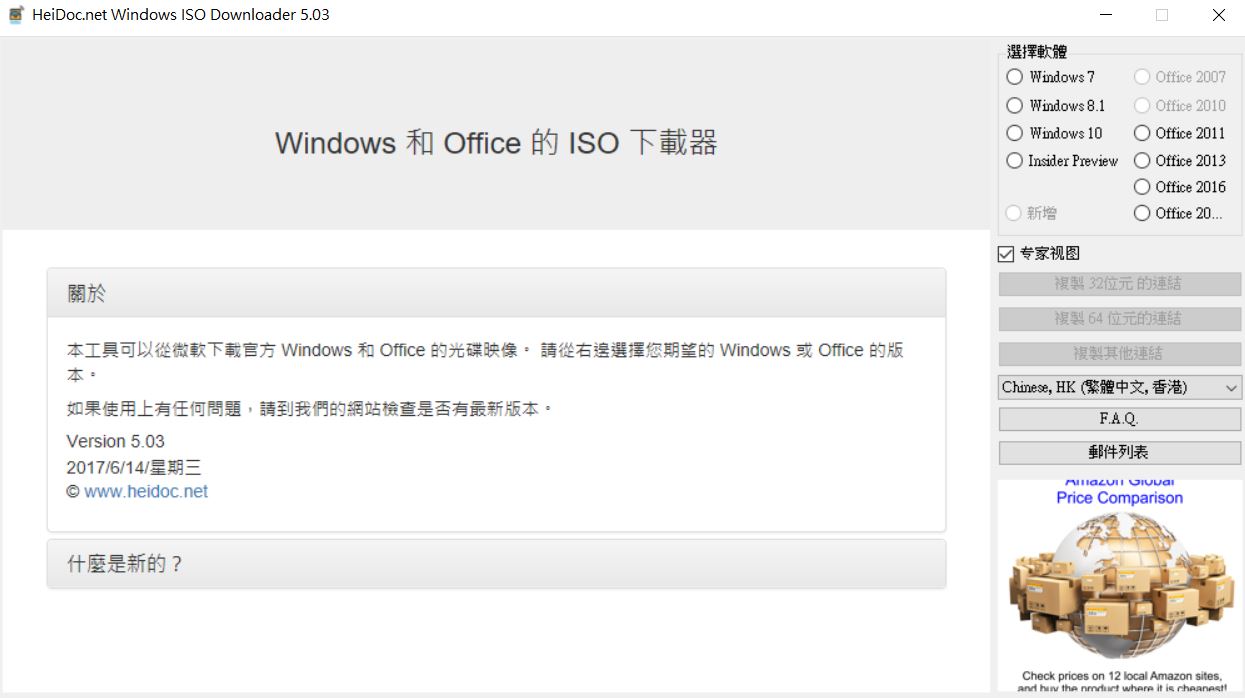Select the Insider Preview option
The image size is (1245, 698).
(x=1062, y=160)
